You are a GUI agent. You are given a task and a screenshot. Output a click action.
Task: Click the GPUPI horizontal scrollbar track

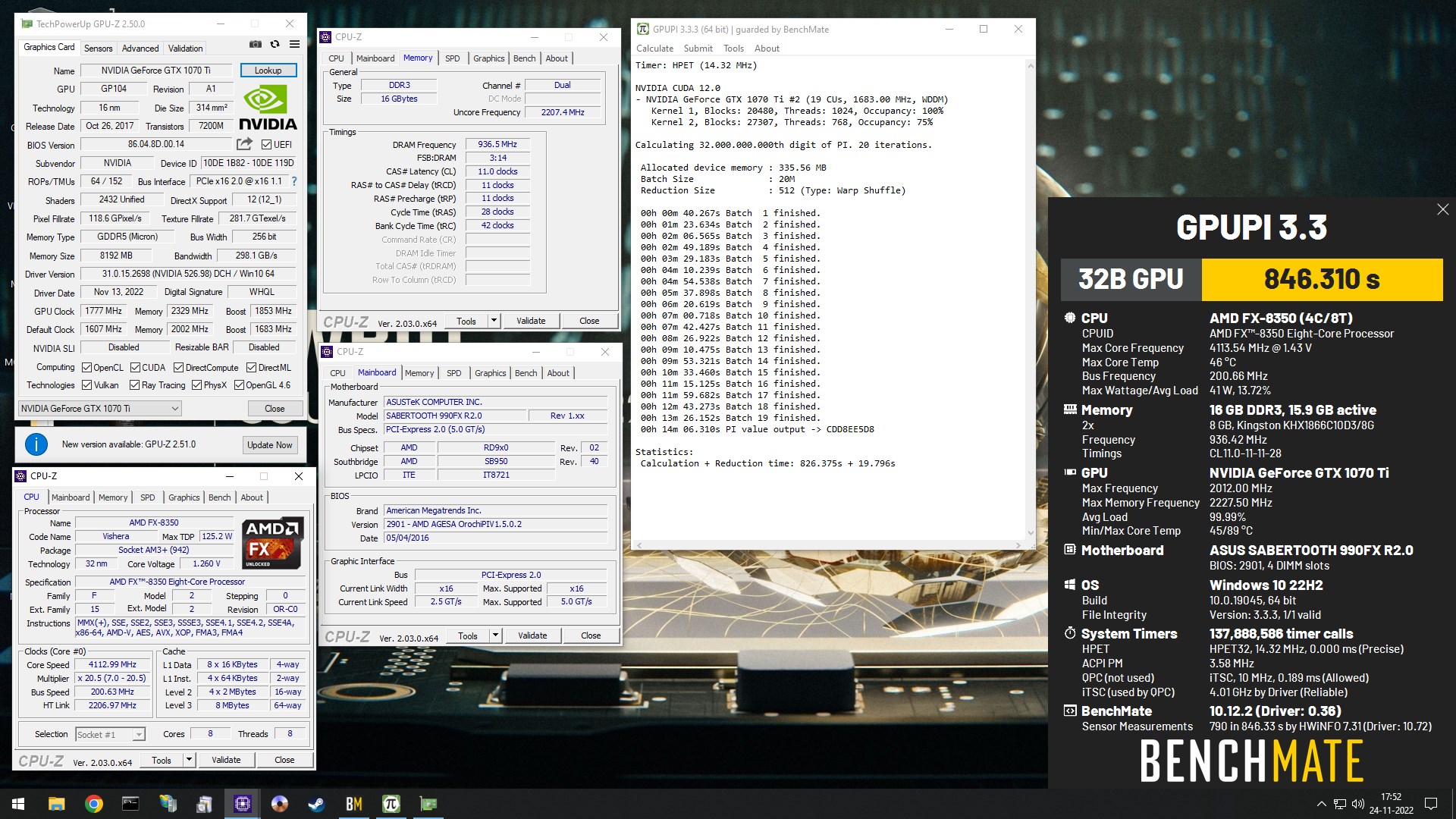tap(830, 544)
